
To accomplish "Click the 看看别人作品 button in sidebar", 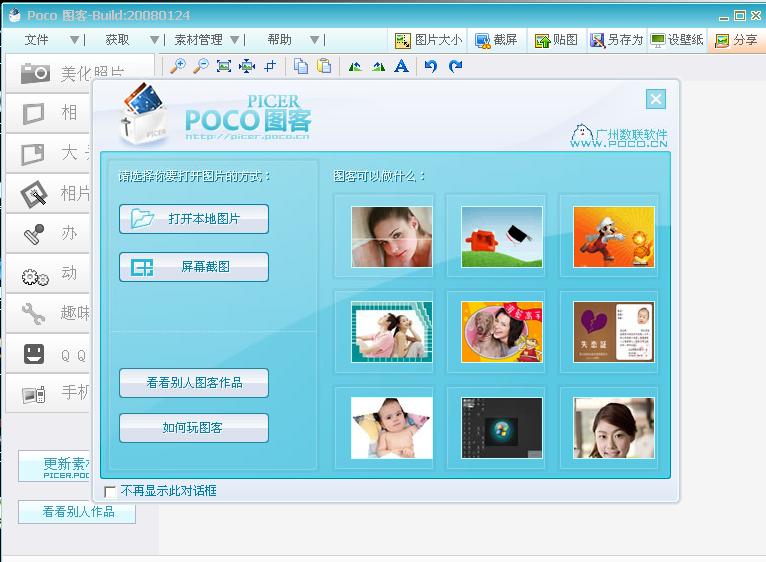I will pyautogui.click(x=77, y=512).
